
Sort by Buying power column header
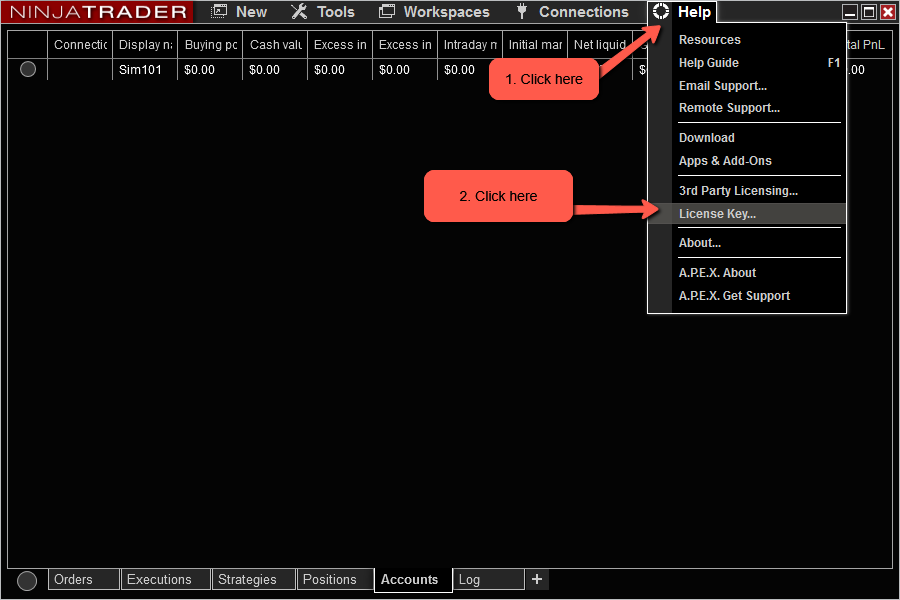point(210,45)
